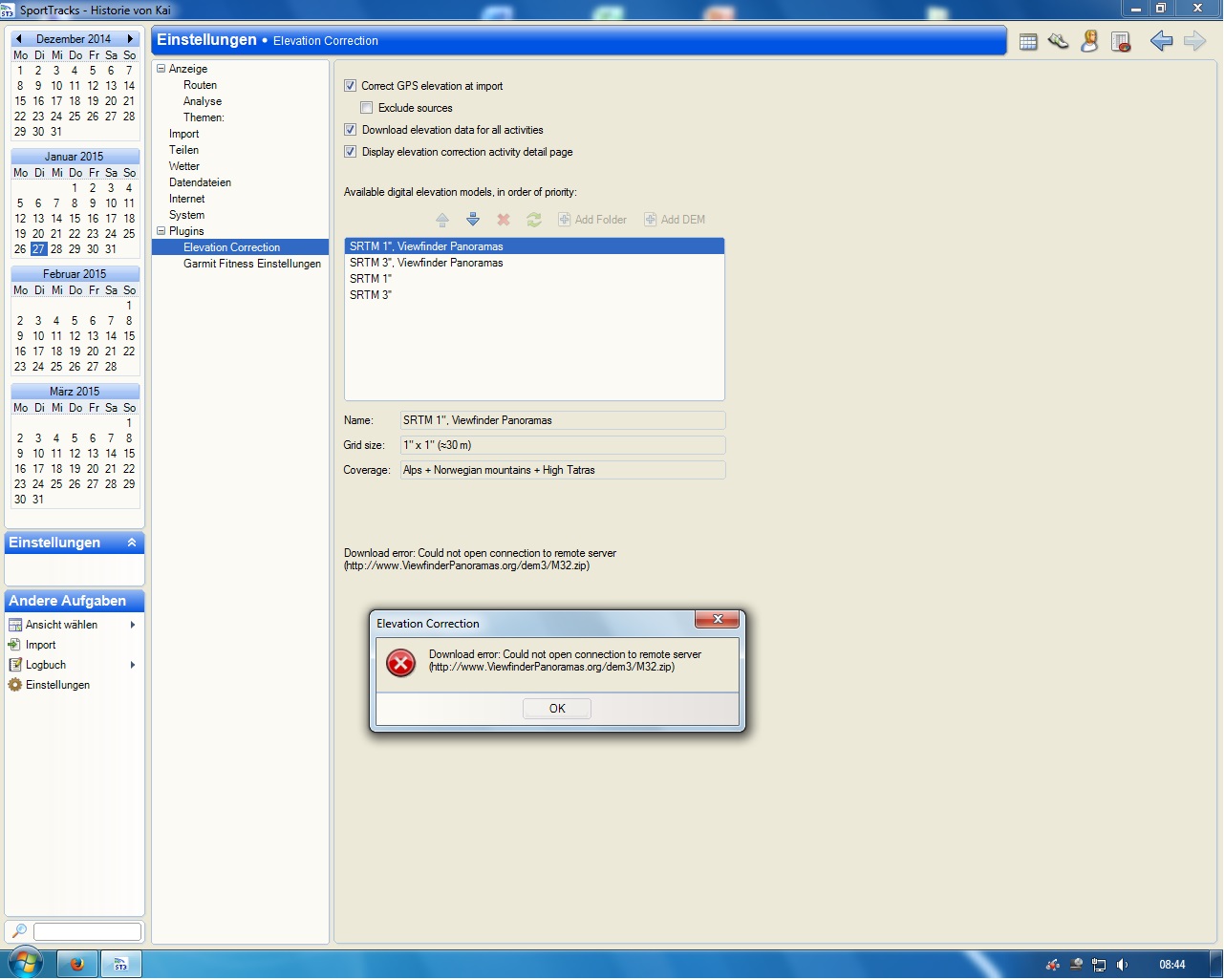This screenshot has height=980, width=1225.
Task: Open Firefox from the taskbar
Action: coord(77,964)
